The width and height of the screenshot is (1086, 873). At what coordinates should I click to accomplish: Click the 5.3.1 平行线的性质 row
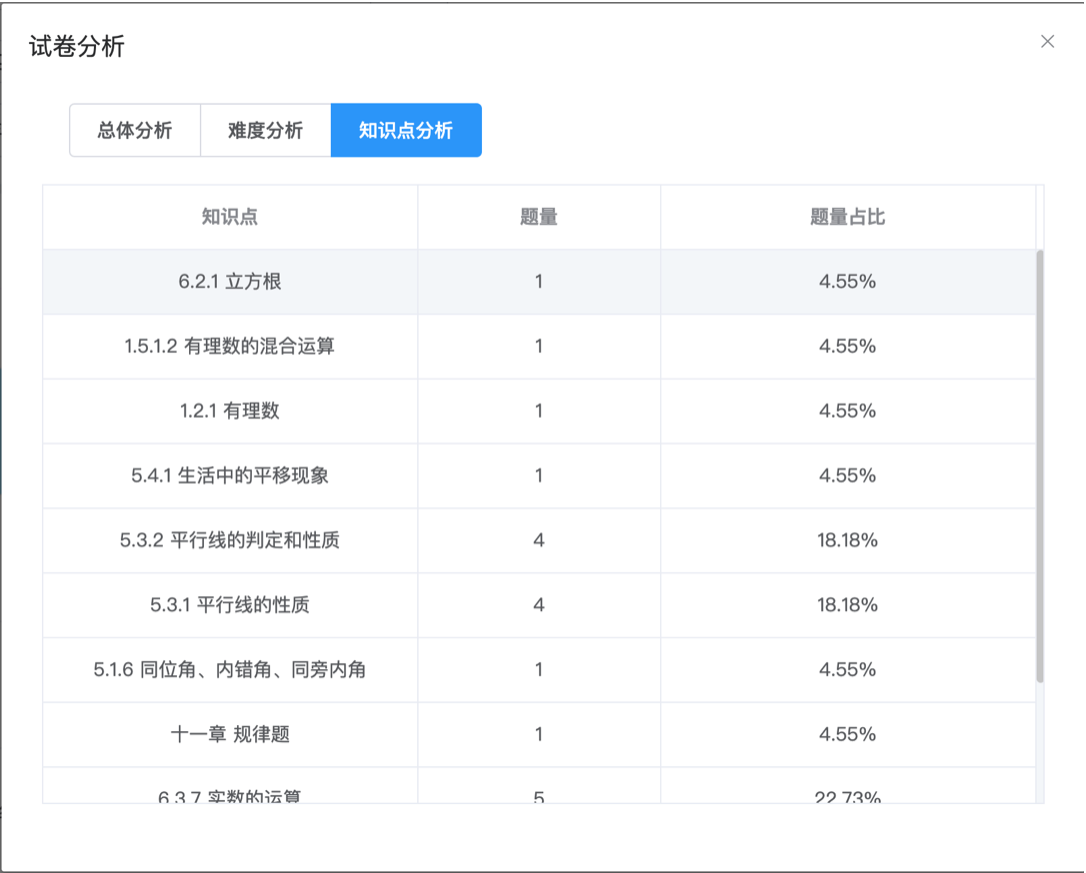tap(539, 605)
